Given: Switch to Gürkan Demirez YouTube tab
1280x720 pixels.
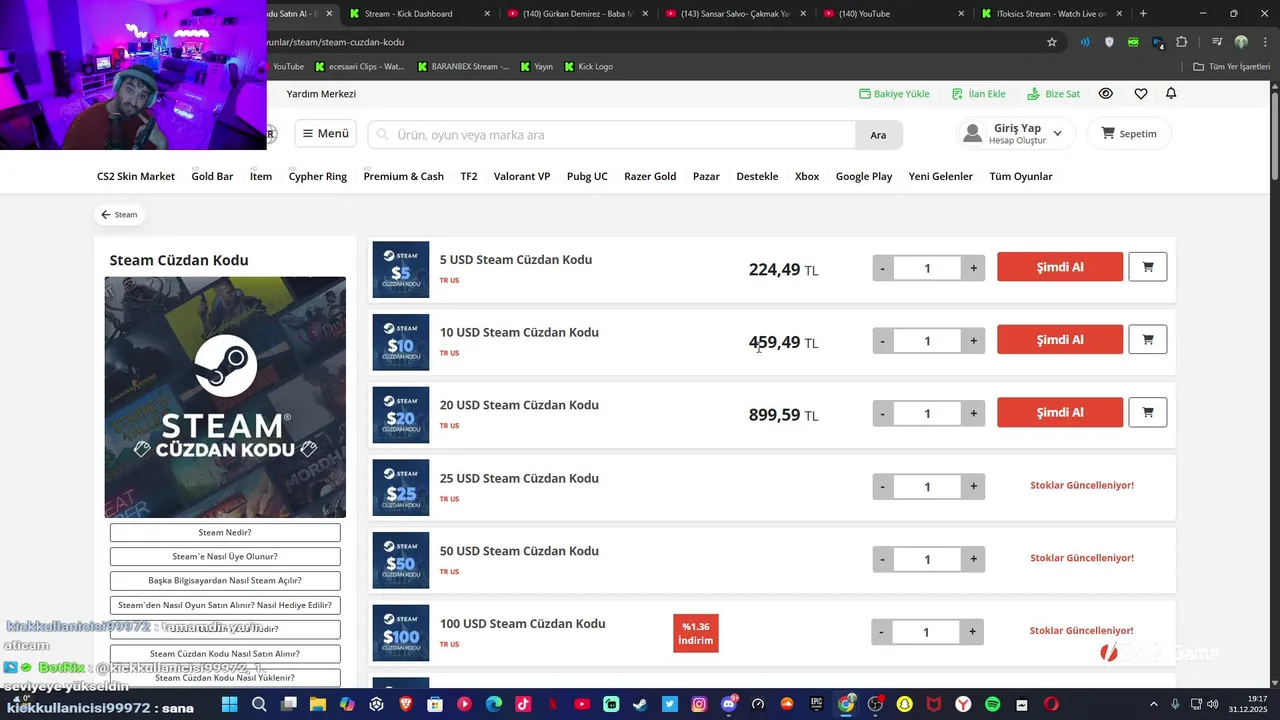Looking at the screenshot, I should (x=577, y=13).
